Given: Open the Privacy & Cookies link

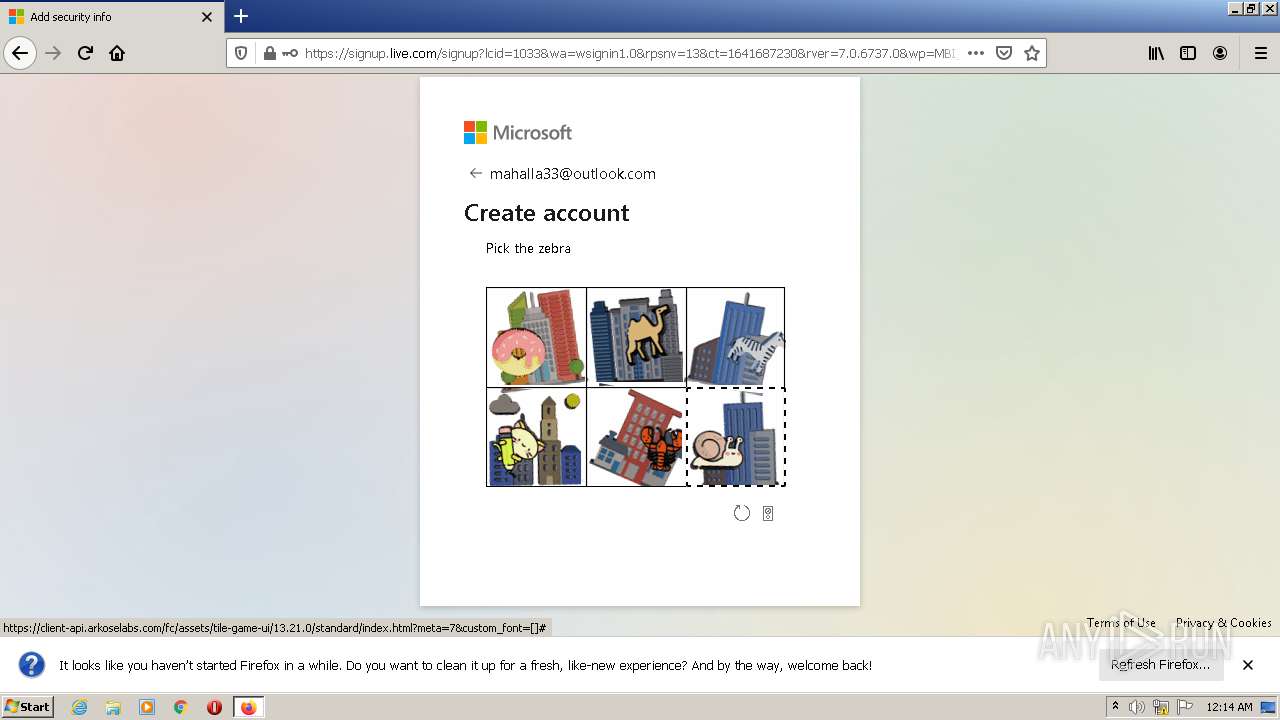Looking at the screenshot, I should (x=1224, y=622).
